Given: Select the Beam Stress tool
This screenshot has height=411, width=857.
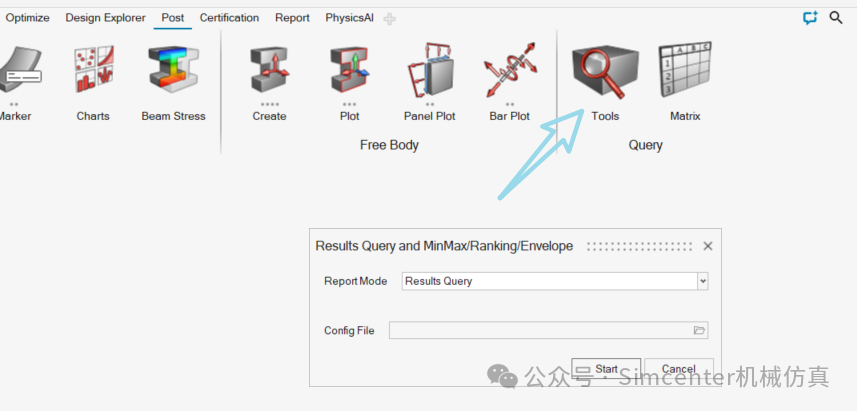Looking at the screenshot, I should coord(173,70).
